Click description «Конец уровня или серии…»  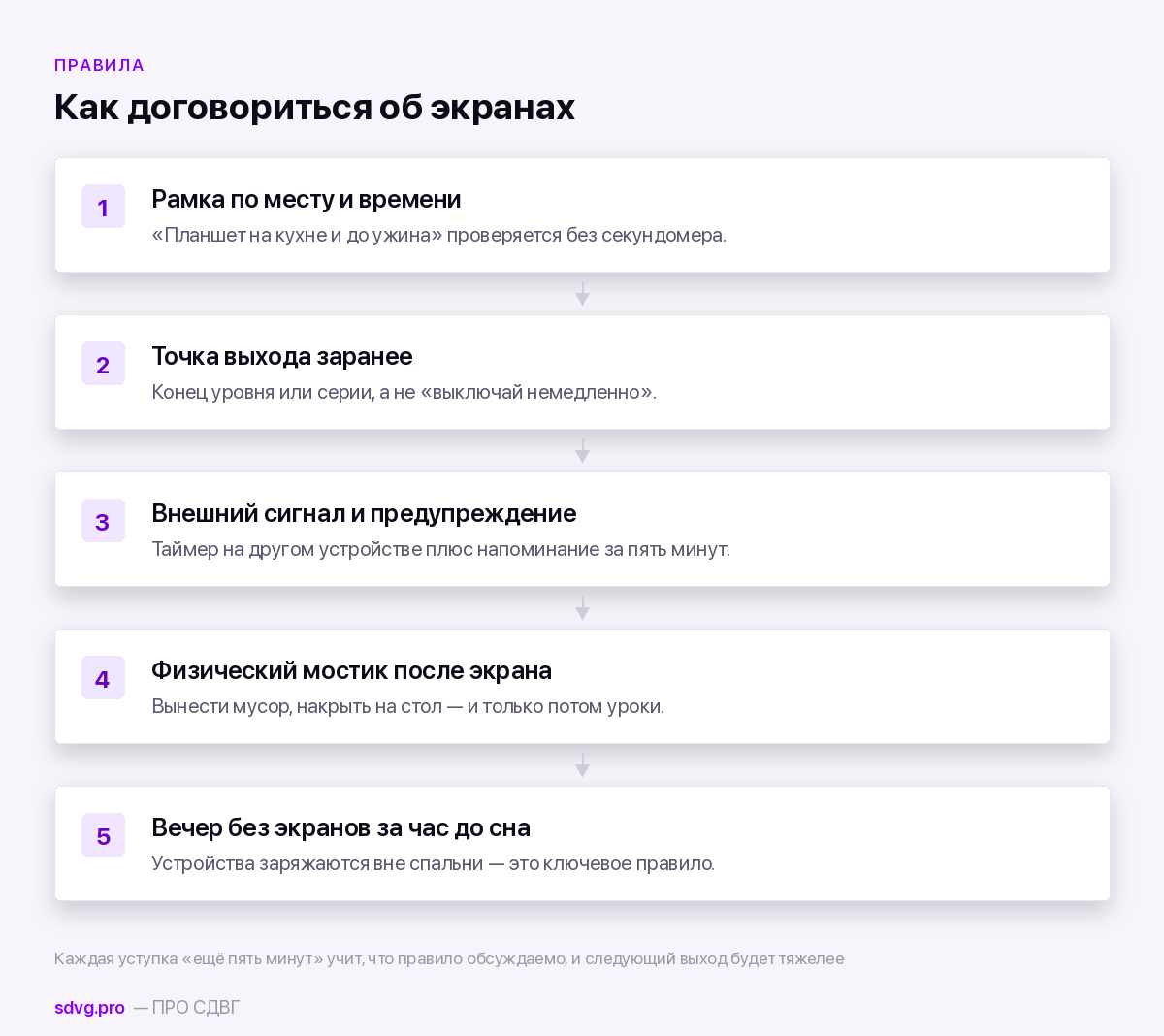(404, 392)
